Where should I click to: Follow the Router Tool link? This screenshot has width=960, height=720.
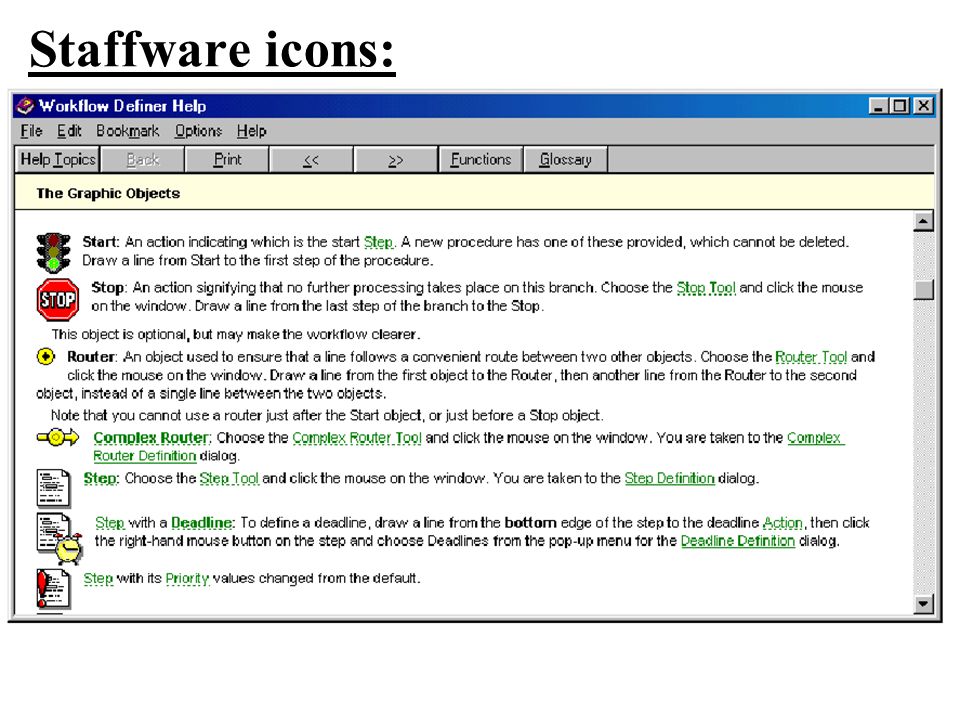(x=811, y=356)
